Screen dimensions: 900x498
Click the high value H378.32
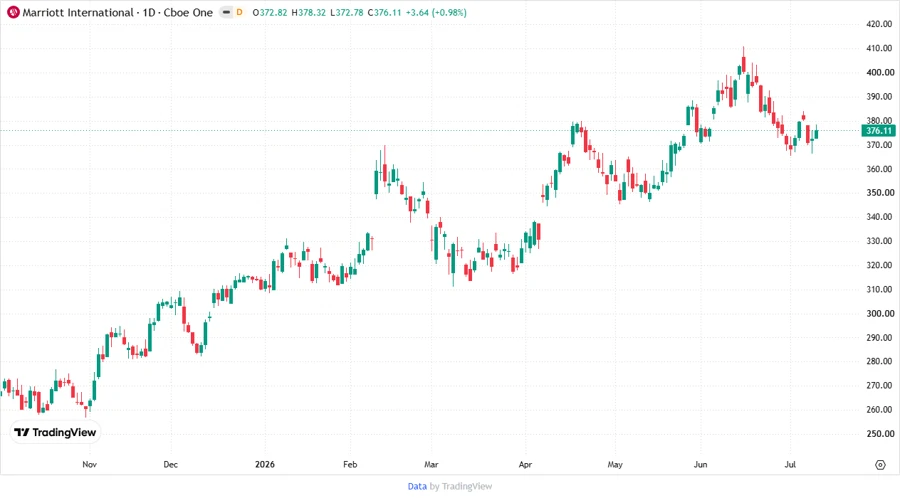point(309,12)
